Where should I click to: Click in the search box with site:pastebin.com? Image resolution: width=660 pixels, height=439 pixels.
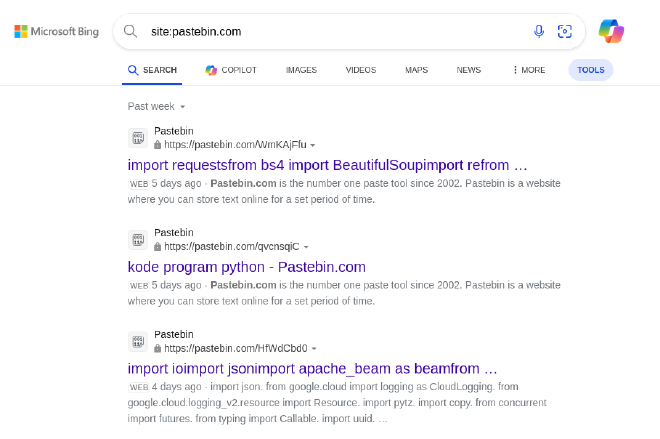337,32
